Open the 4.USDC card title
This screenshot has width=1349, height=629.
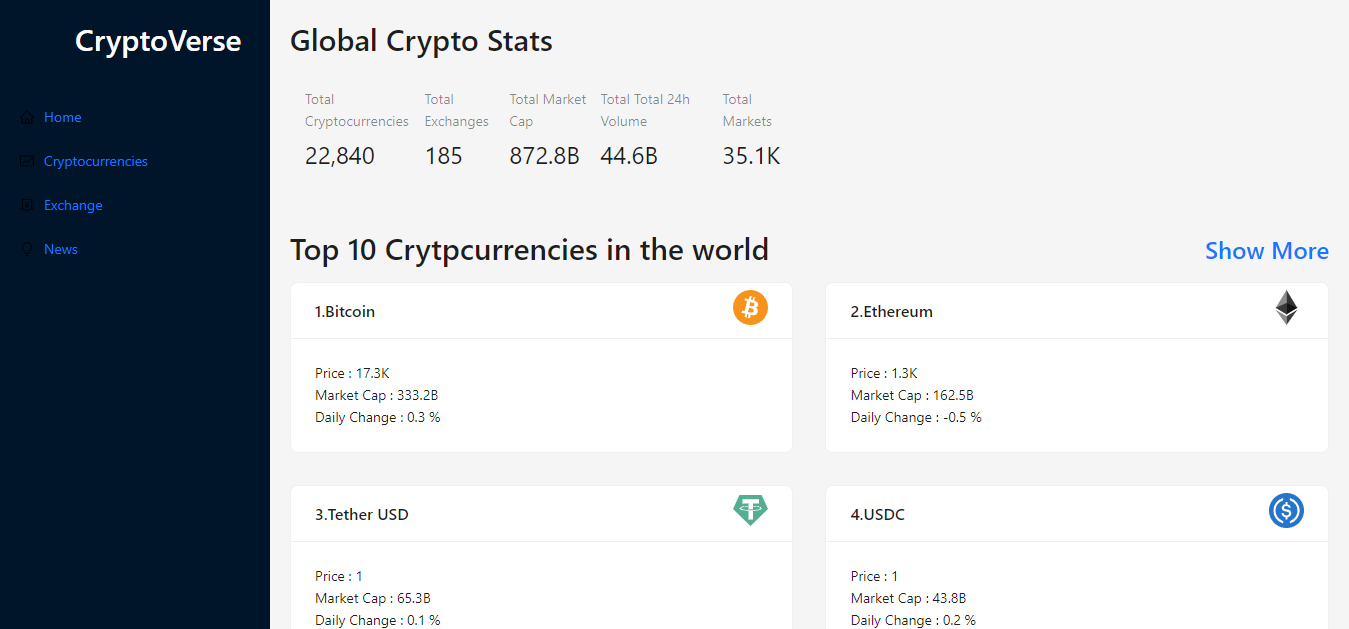pyautogui.click(x=878, y=515)
